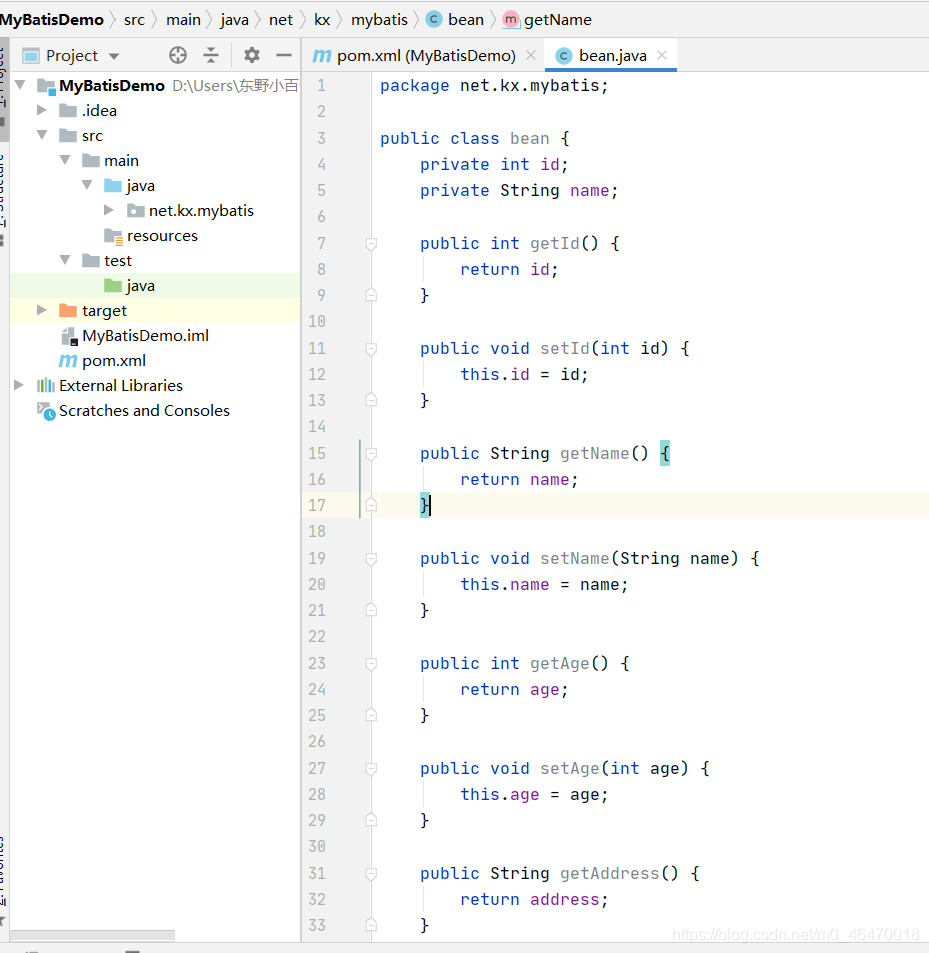Click line number 3 in gutter

(x=321, y=138)
